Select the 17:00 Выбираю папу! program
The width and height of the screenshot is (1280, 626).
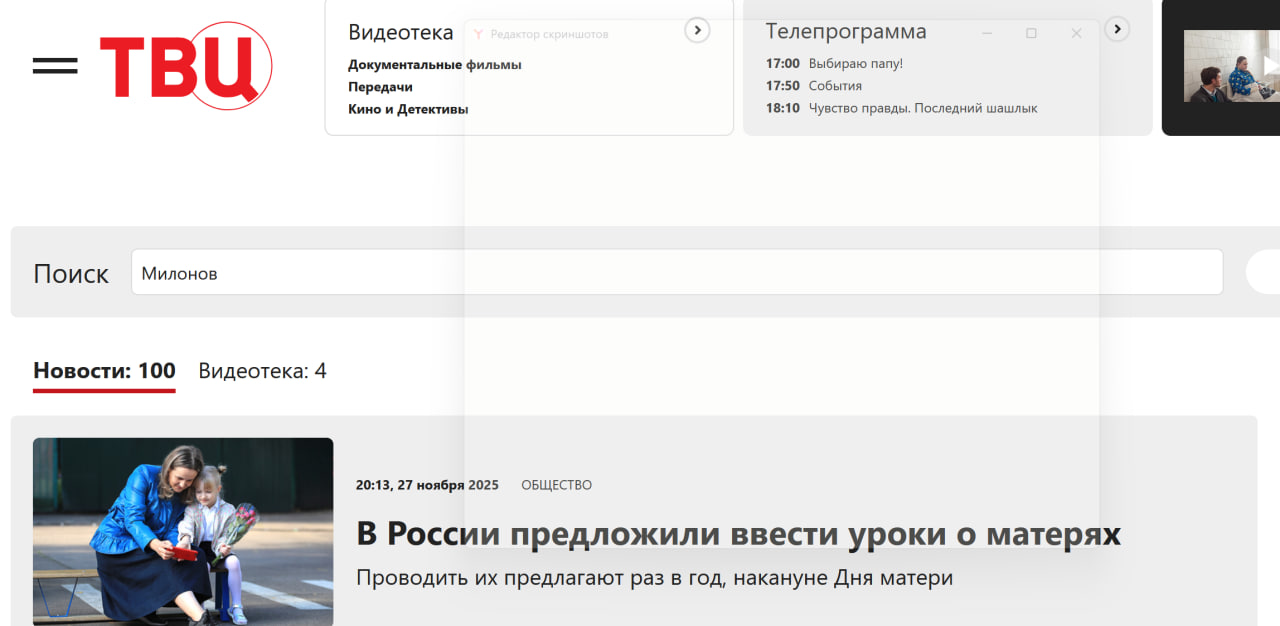pos(834,64)
